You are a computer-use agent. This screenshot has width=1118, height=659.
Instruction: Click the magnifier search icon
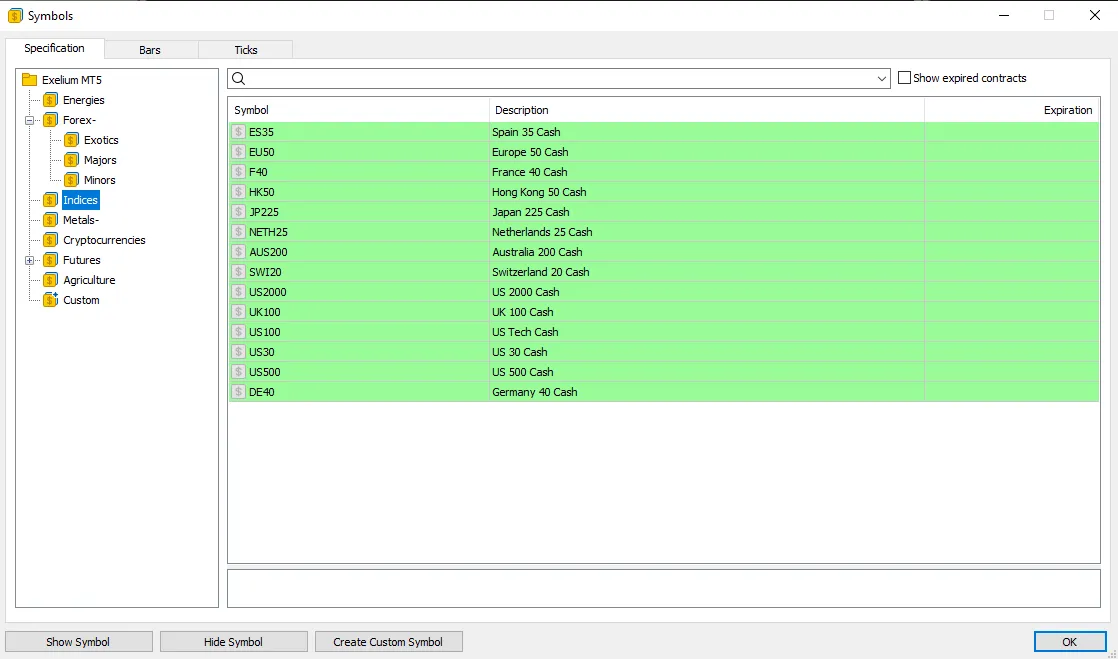pyautogui.click(x=239, y=79)
